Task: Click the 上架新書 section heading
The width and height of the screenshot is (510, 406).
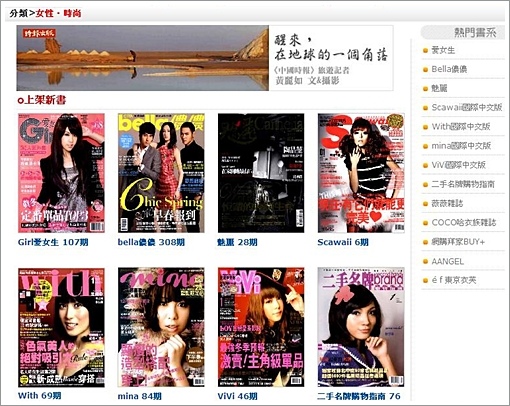Action: [42, 100]
